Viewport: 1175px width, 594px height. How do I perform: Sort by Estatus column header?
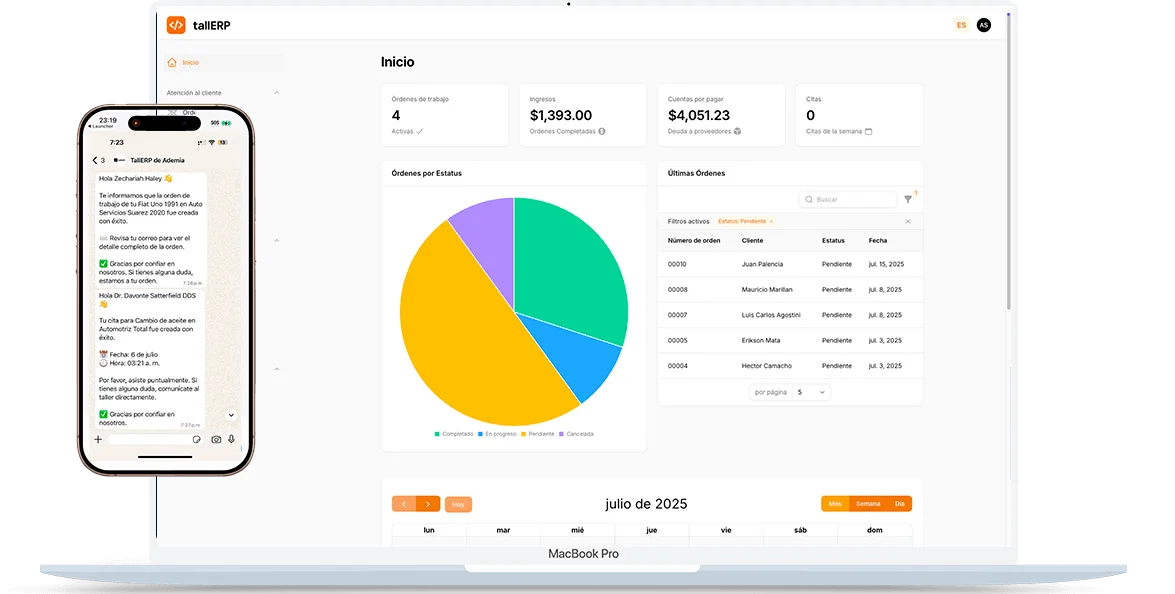(833, 240)
